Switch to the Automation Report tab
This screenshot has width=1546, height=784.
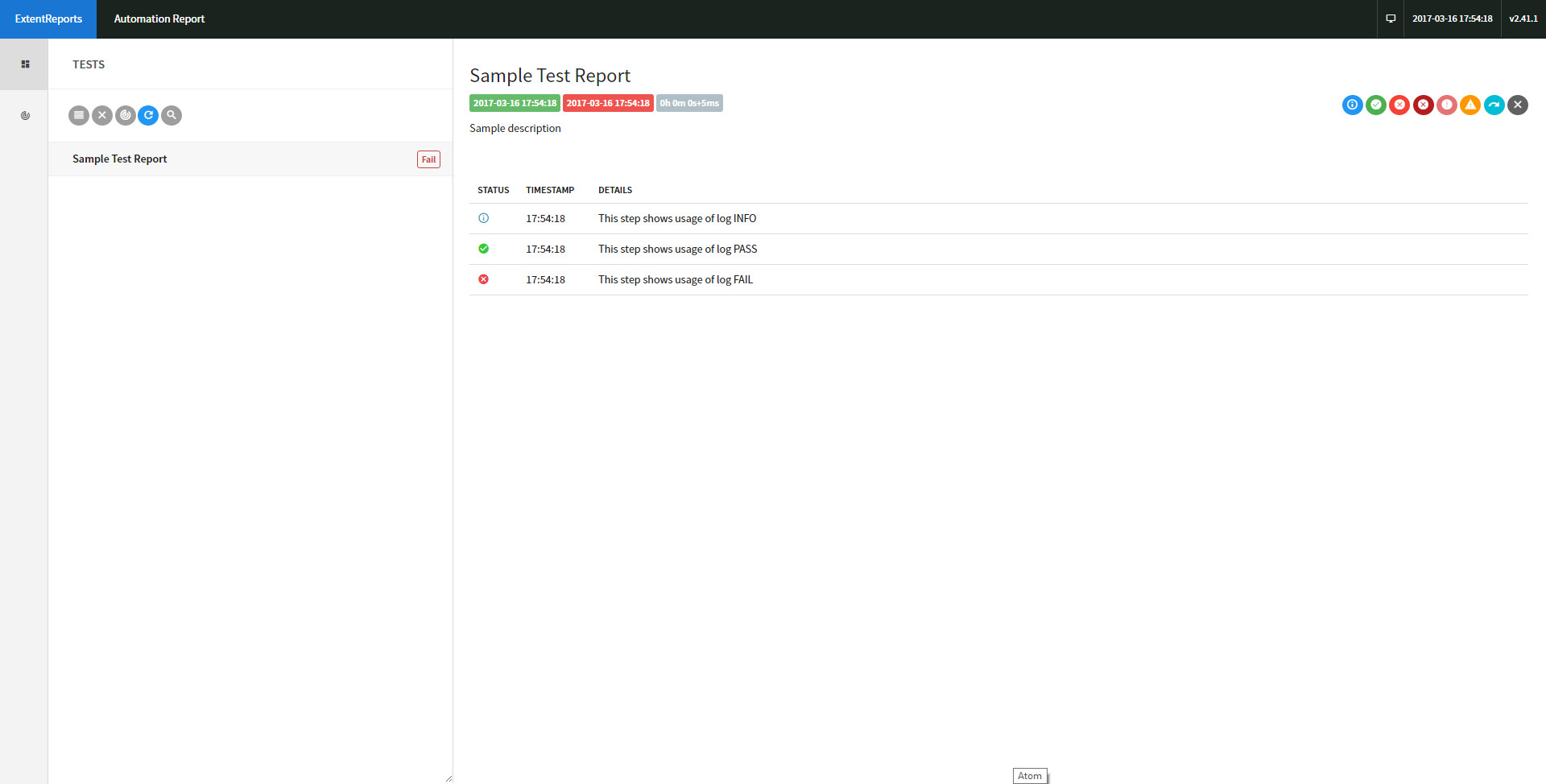coord(159,19)
